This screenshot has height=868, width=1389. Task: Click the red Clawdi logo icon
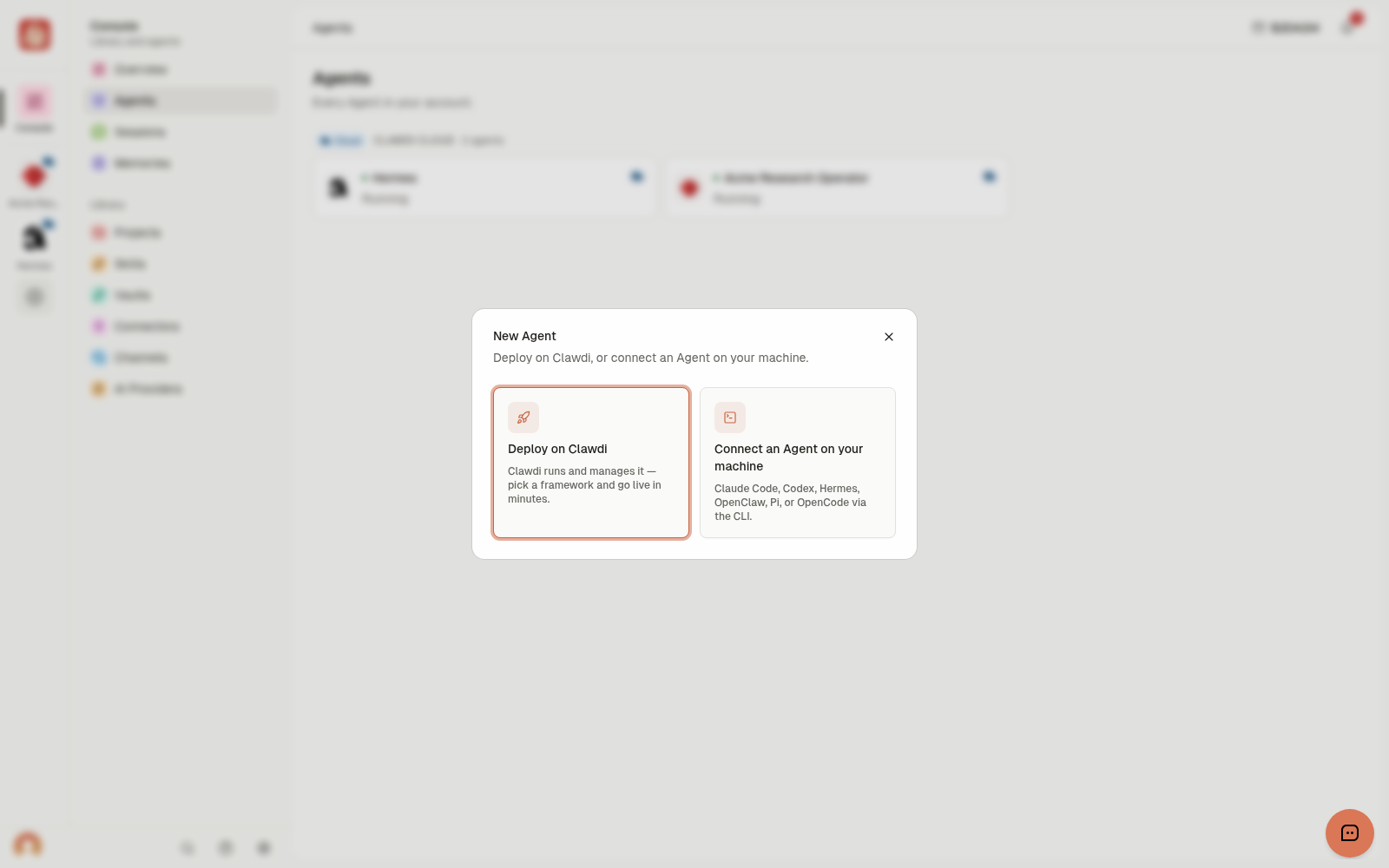pyautogui.click(x=35, y=35)
